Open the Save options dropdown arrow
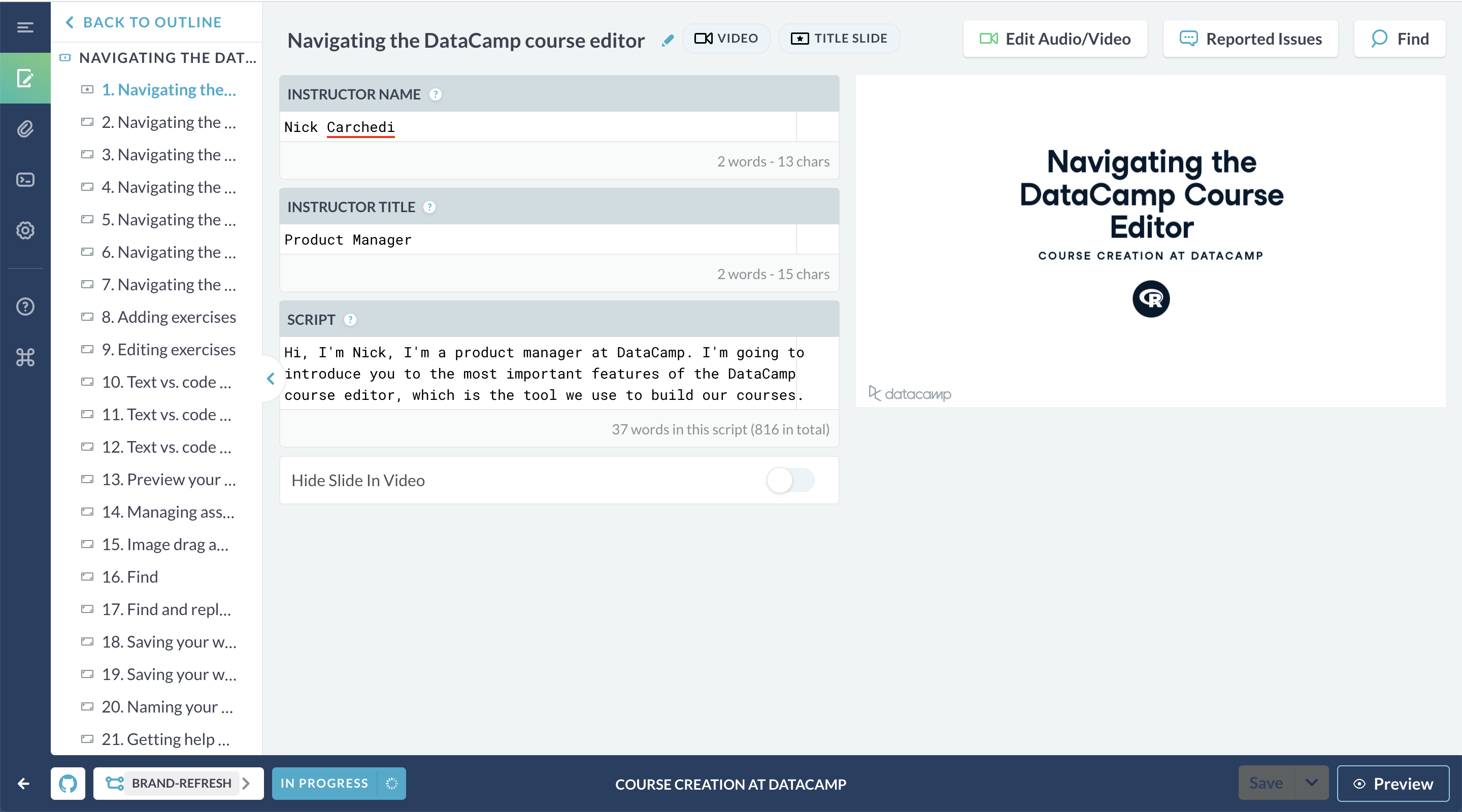This screenshot has width=1462, height=812. tap(1312, 783)
